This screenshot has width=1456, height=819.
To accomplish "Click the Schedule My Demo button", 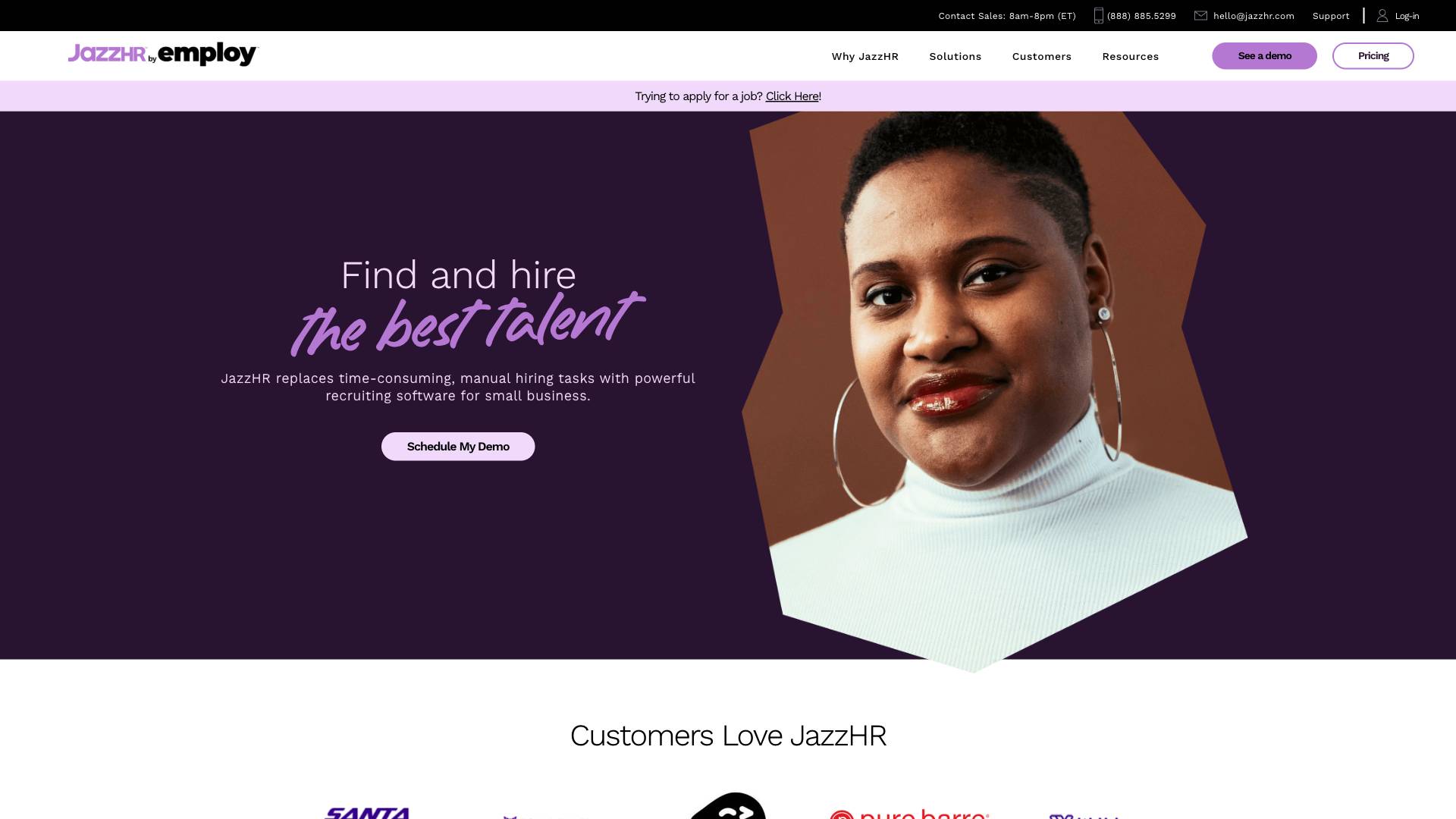I will coord(458,447).
